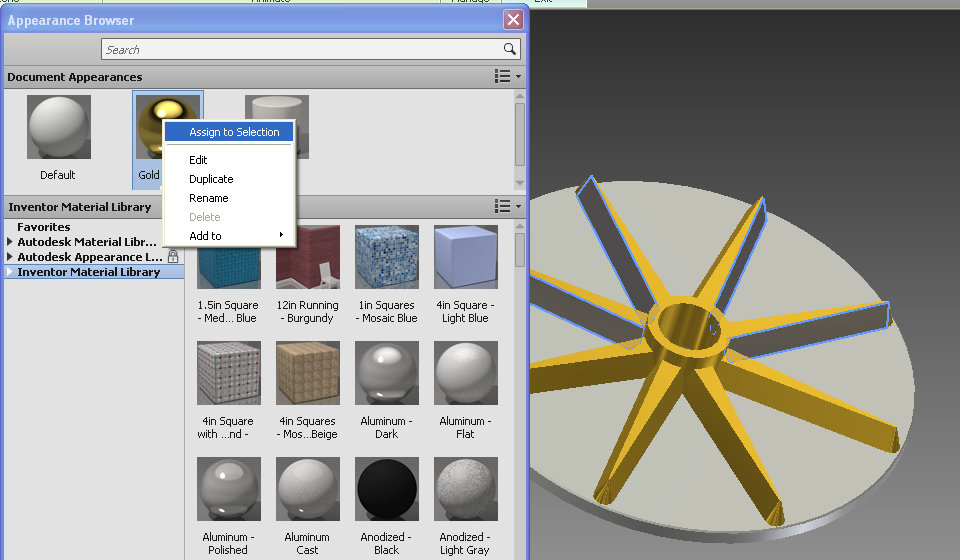960x560 pixels.
Task: Click material library scrollbar up arrow
Action: [x=520, y=226]
